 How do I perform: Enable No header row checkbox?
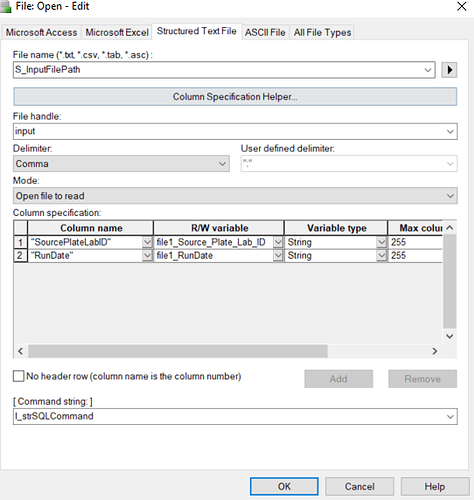[x=19, y=376]
